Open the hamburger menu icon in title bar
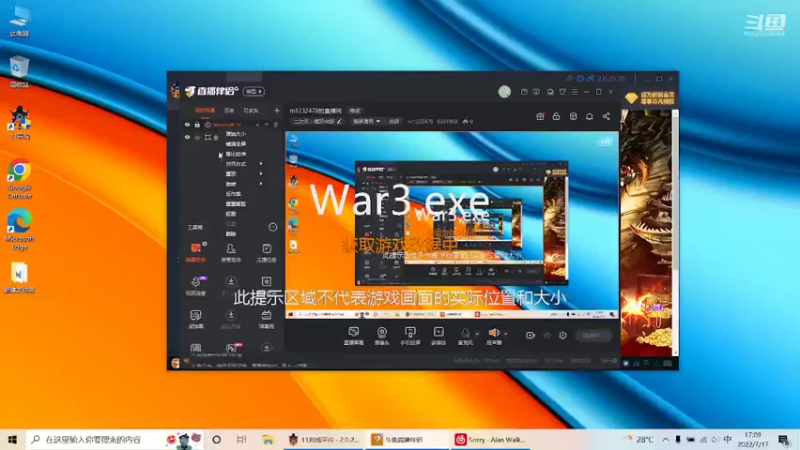 click(x=574, y=92)
